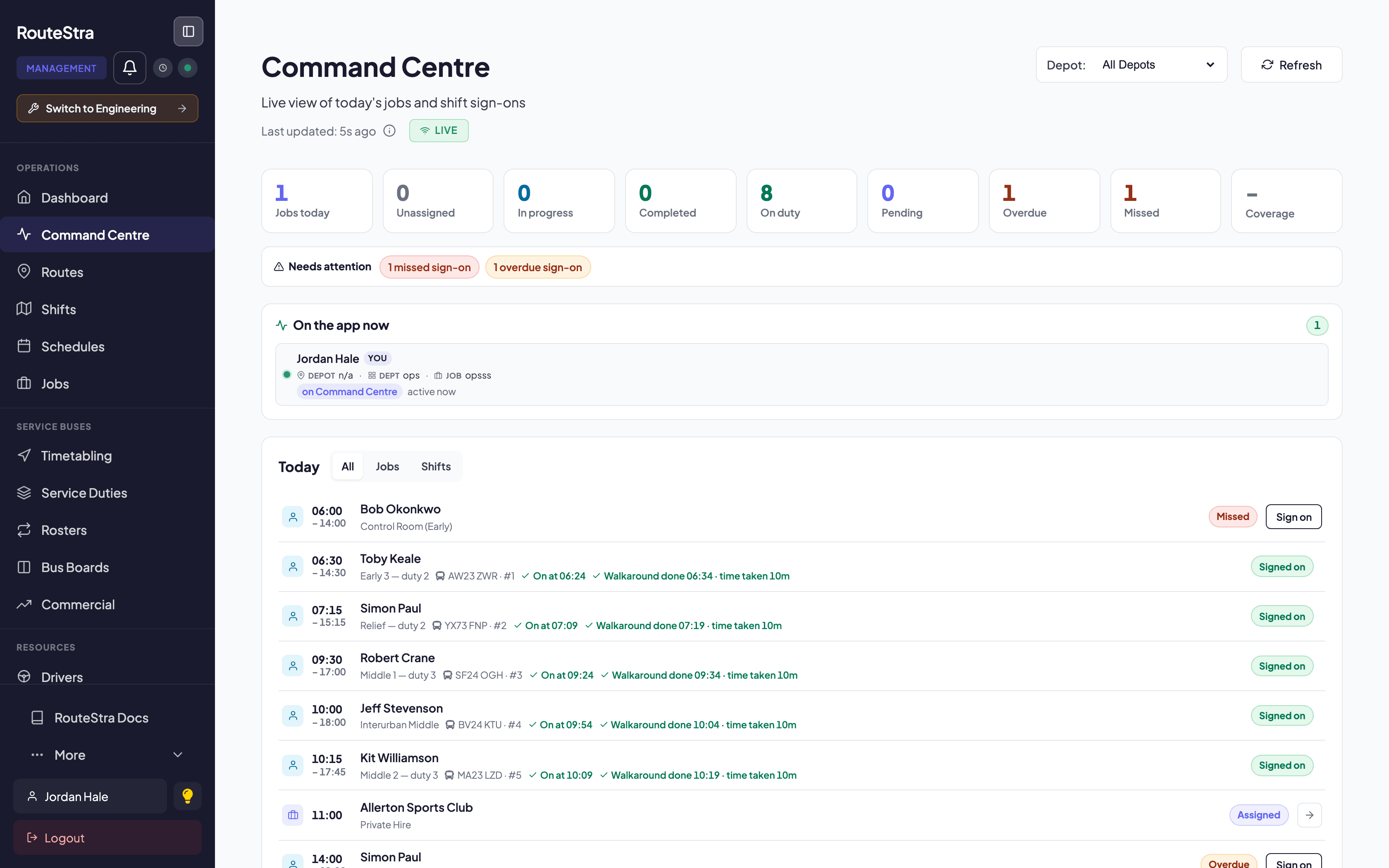
Task: Open Jordan Hale profile button
Action: (x=90, y=796)
